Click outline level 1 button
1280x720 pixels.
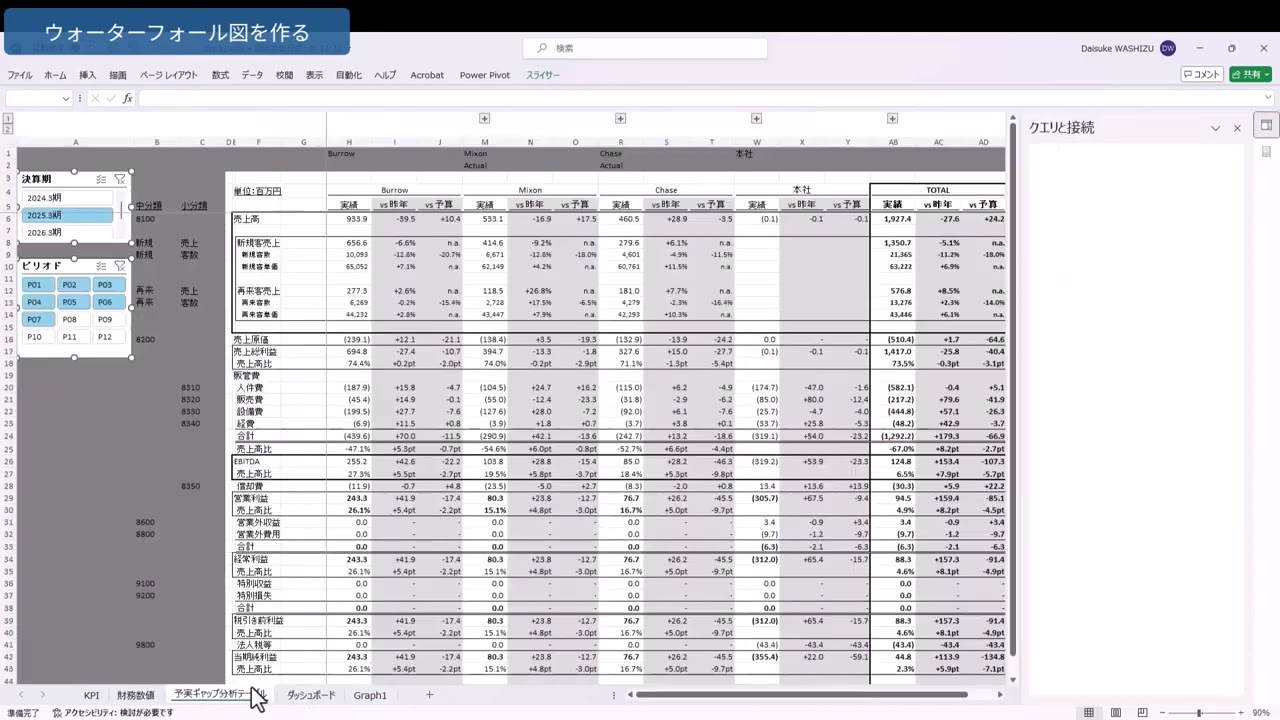[8, 119]
